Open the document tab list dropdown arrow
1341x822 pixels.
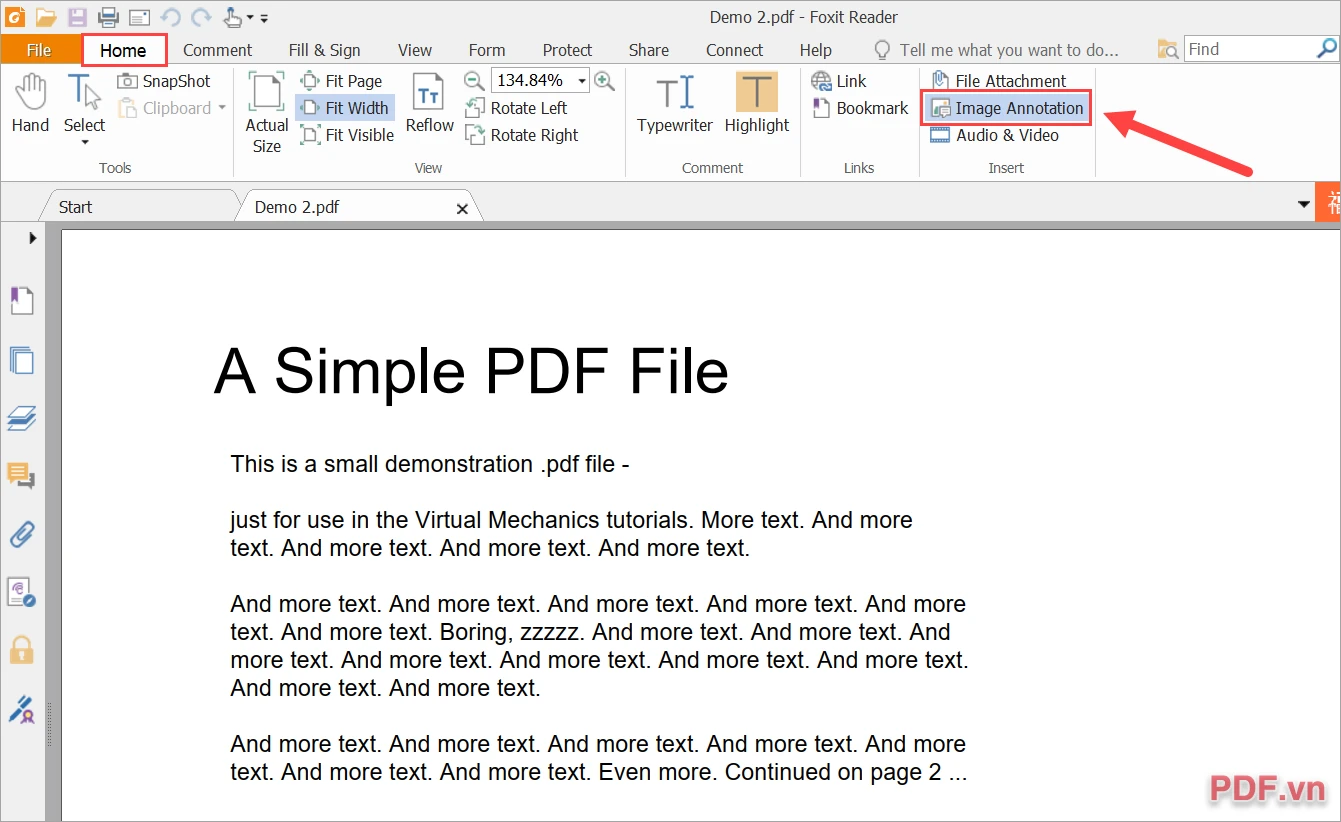click(1303, 204)
